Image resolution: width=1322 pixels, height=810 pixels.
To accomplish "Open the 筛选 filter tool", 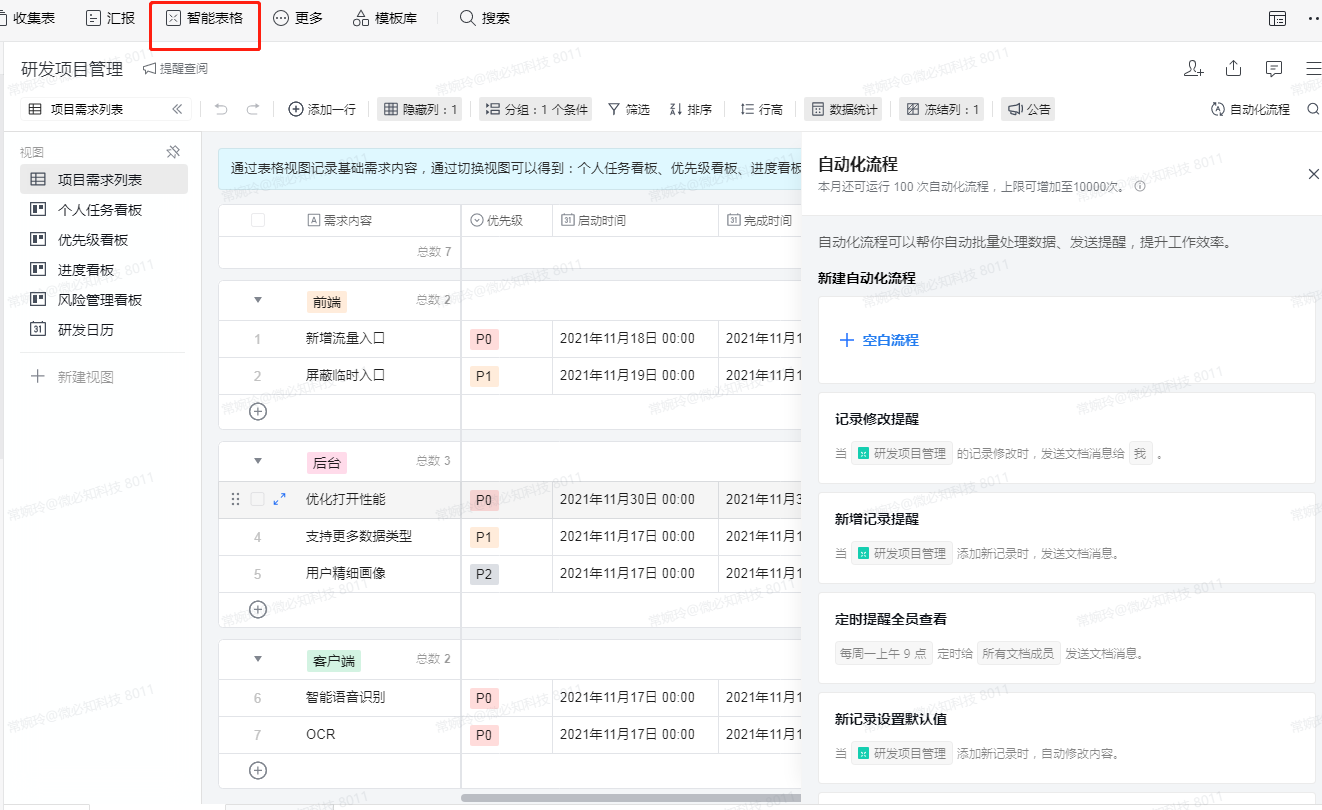I will point(628,109).
